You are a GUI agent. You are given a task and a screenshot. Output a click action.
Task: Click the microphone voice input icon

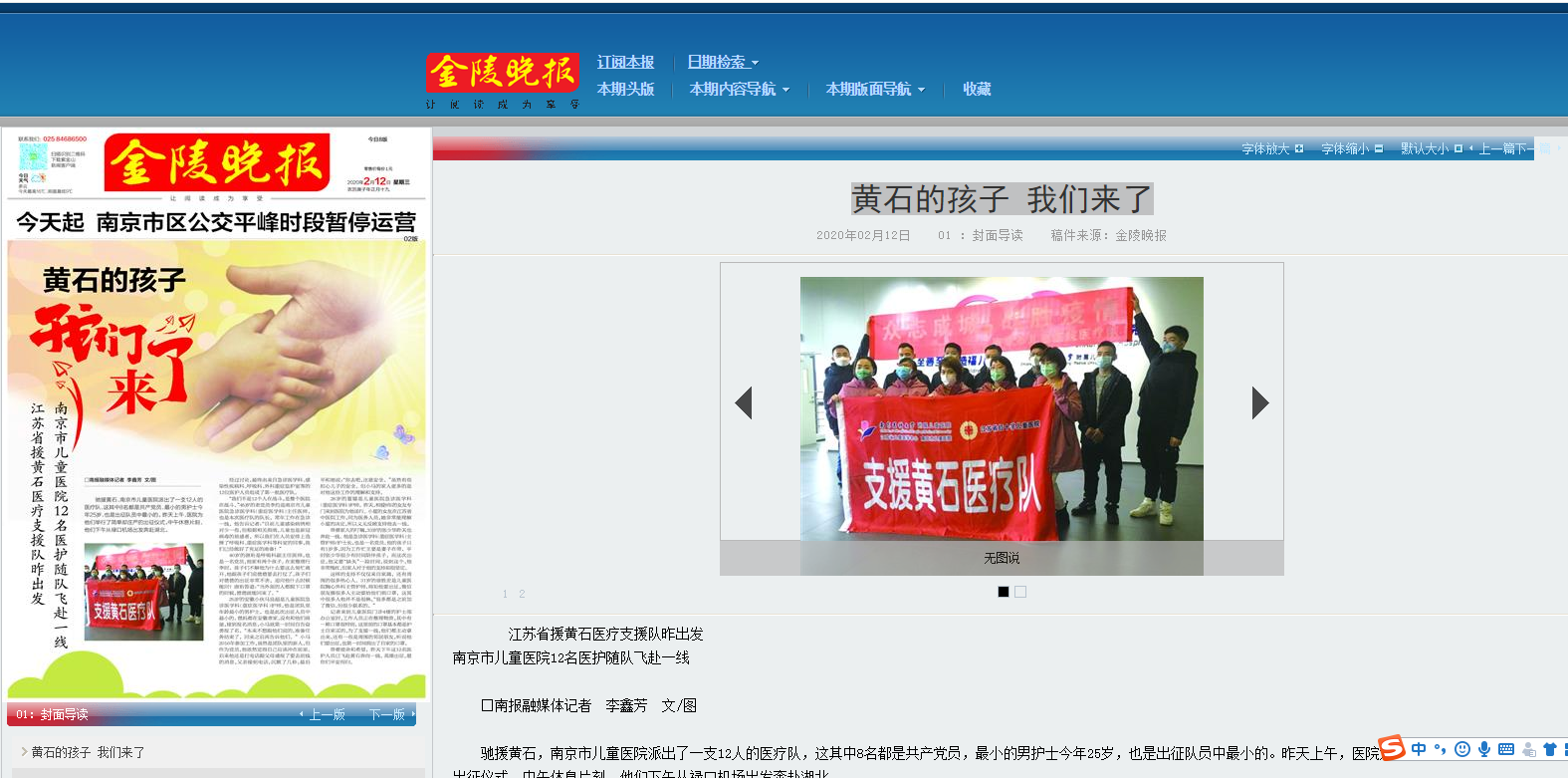tap(1484, 749)
